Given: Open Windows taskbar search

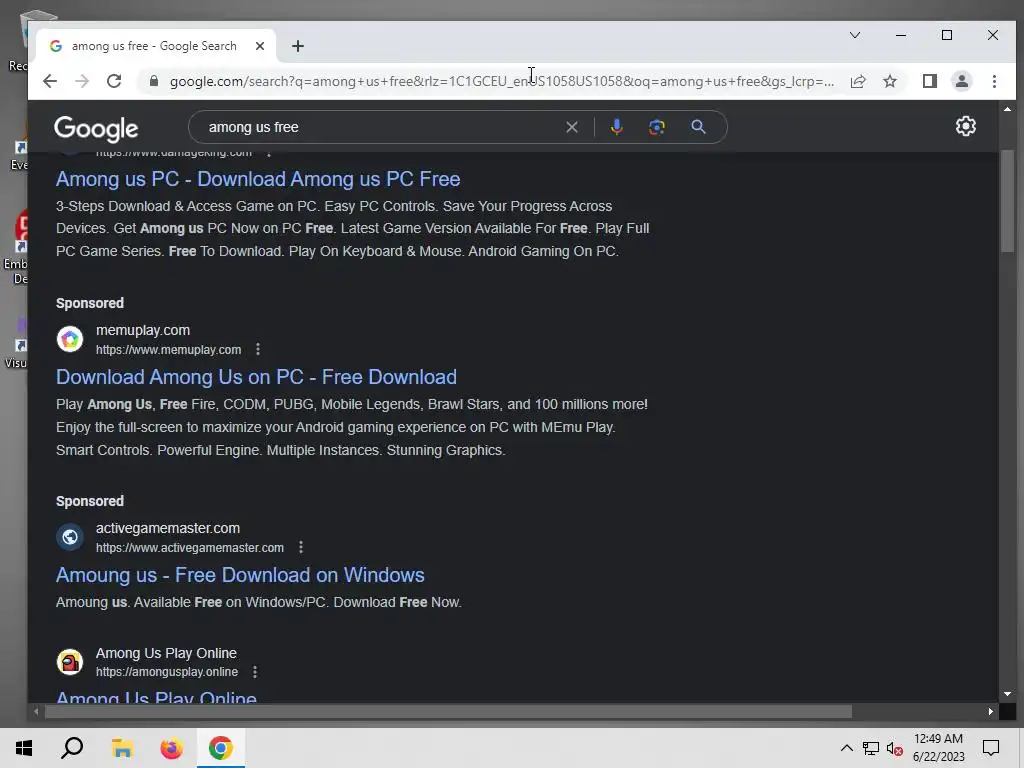Looking at the screenshot, I should (x=72, y=748).
